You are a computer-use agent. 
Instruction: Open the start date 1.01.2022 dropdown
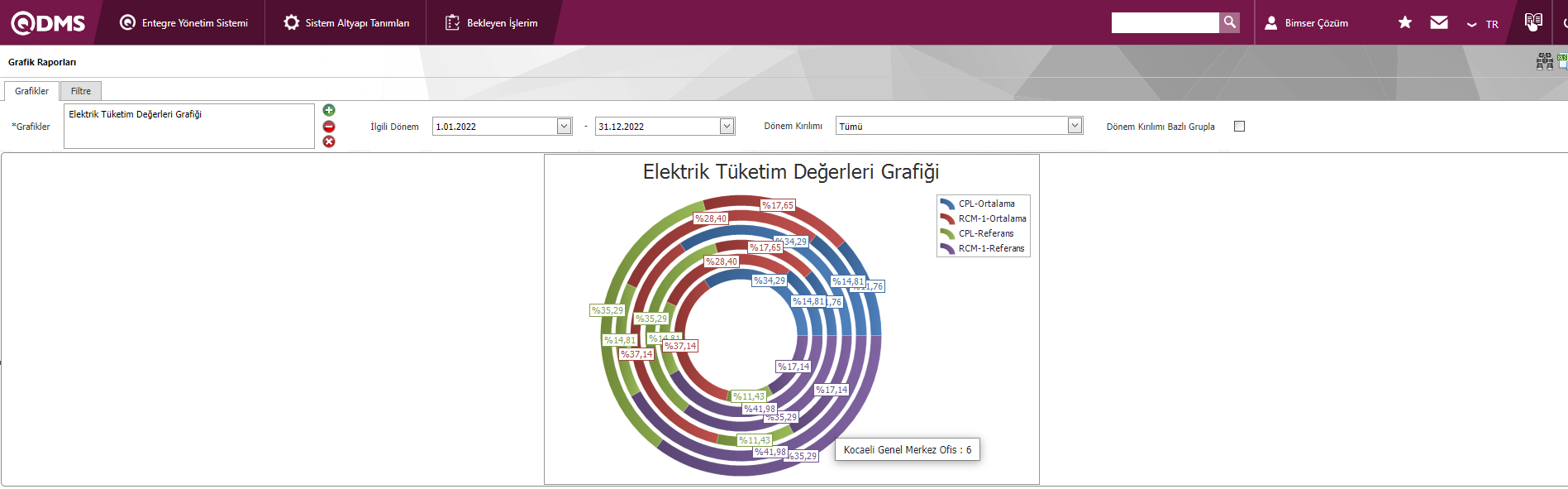point(564,126)
